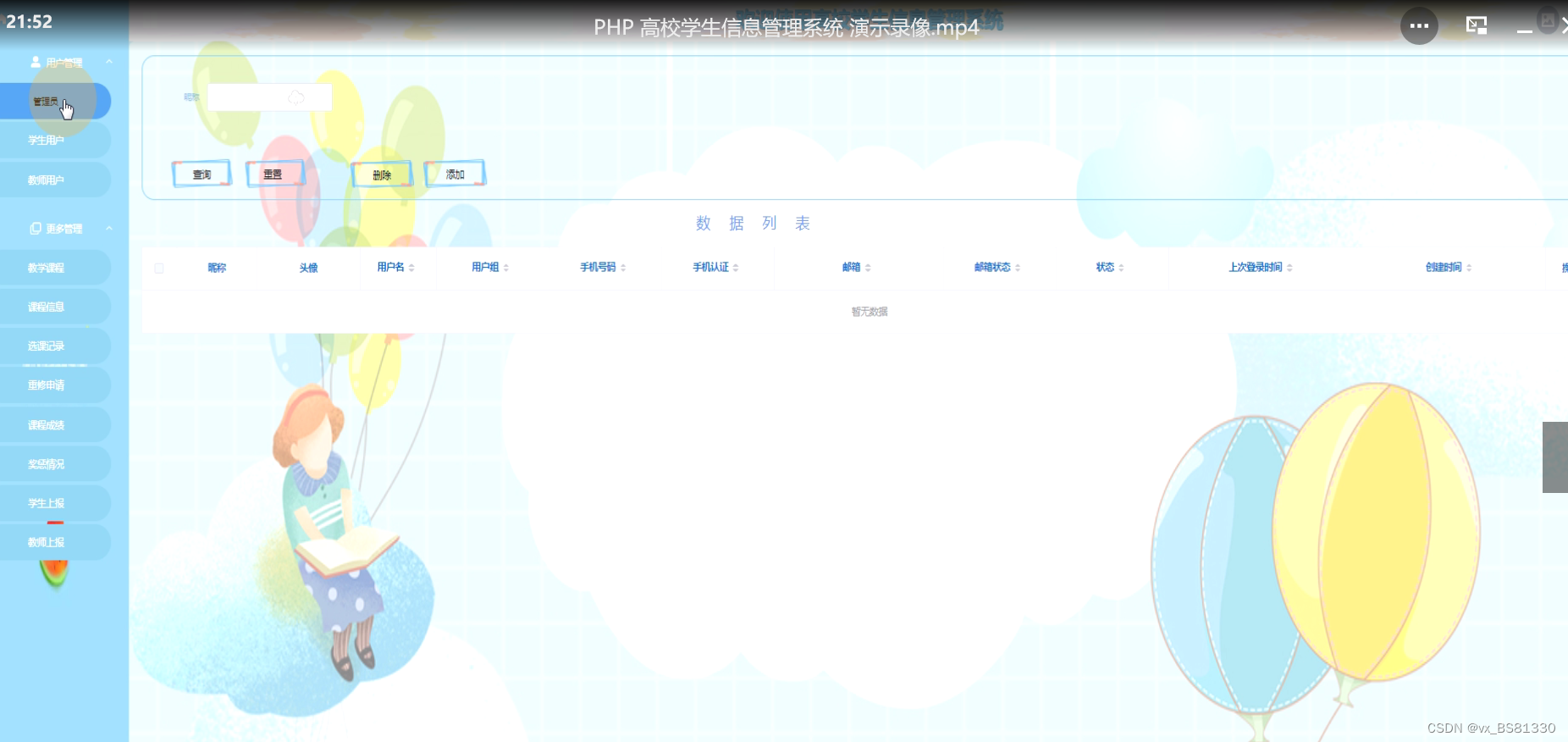Click the sort arrows beside 上次登录时间 column
The height and width of the screenshot is (742, 1568).
[1289, 268]
